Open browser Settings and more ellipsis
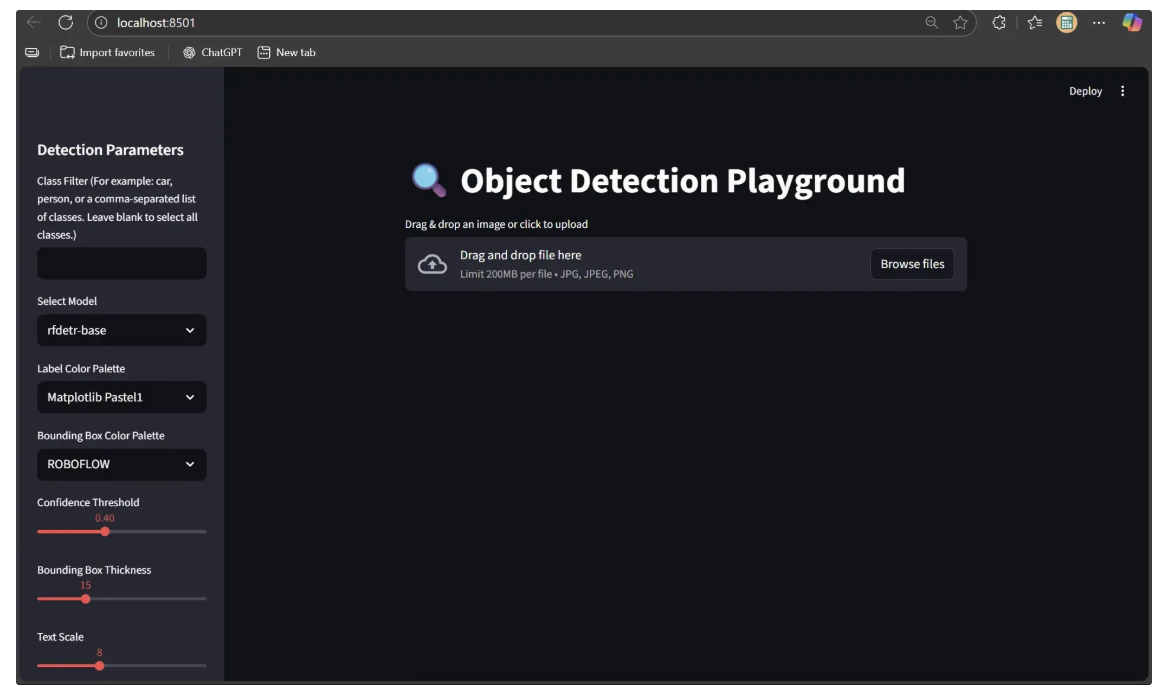This screenshot has width=1162, height=696. point(1099,22)
